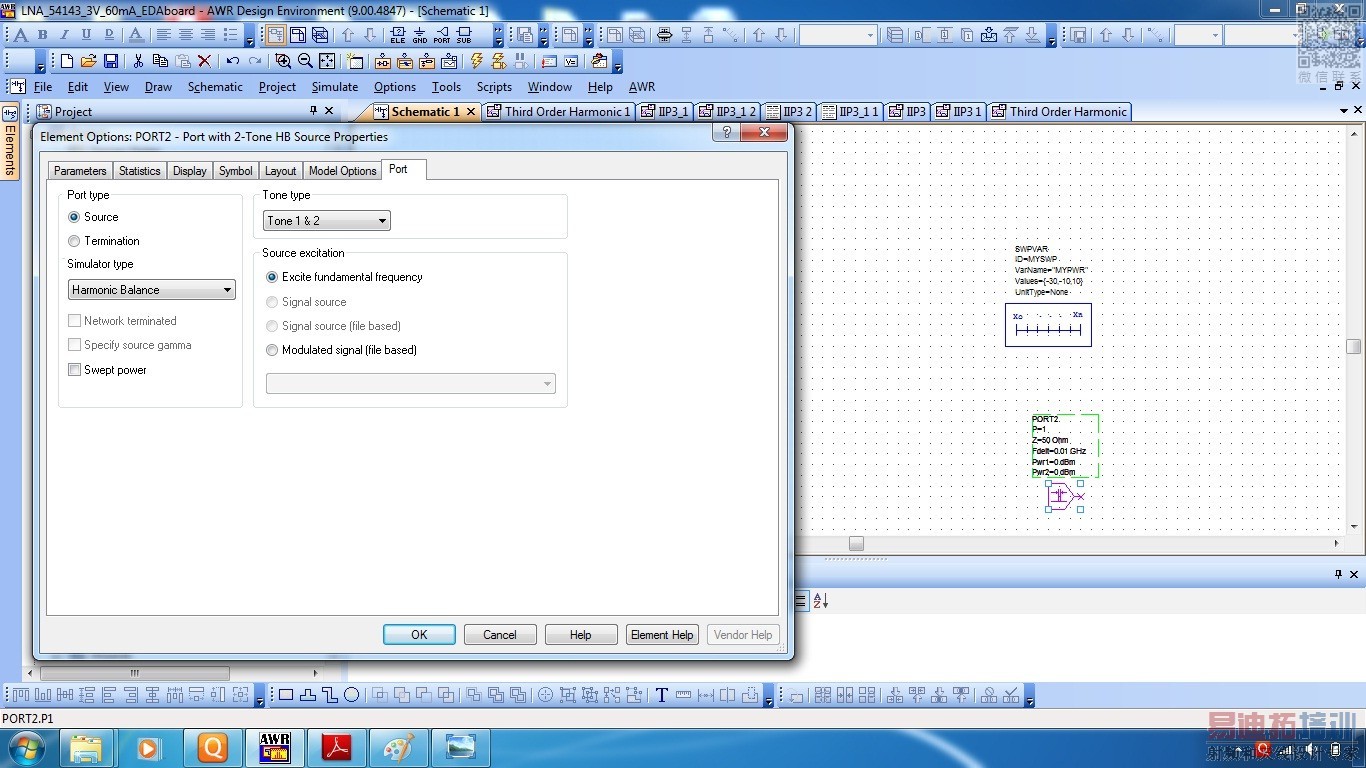
Task: Open the Tone type dropdown
Action: coord(327,221)
